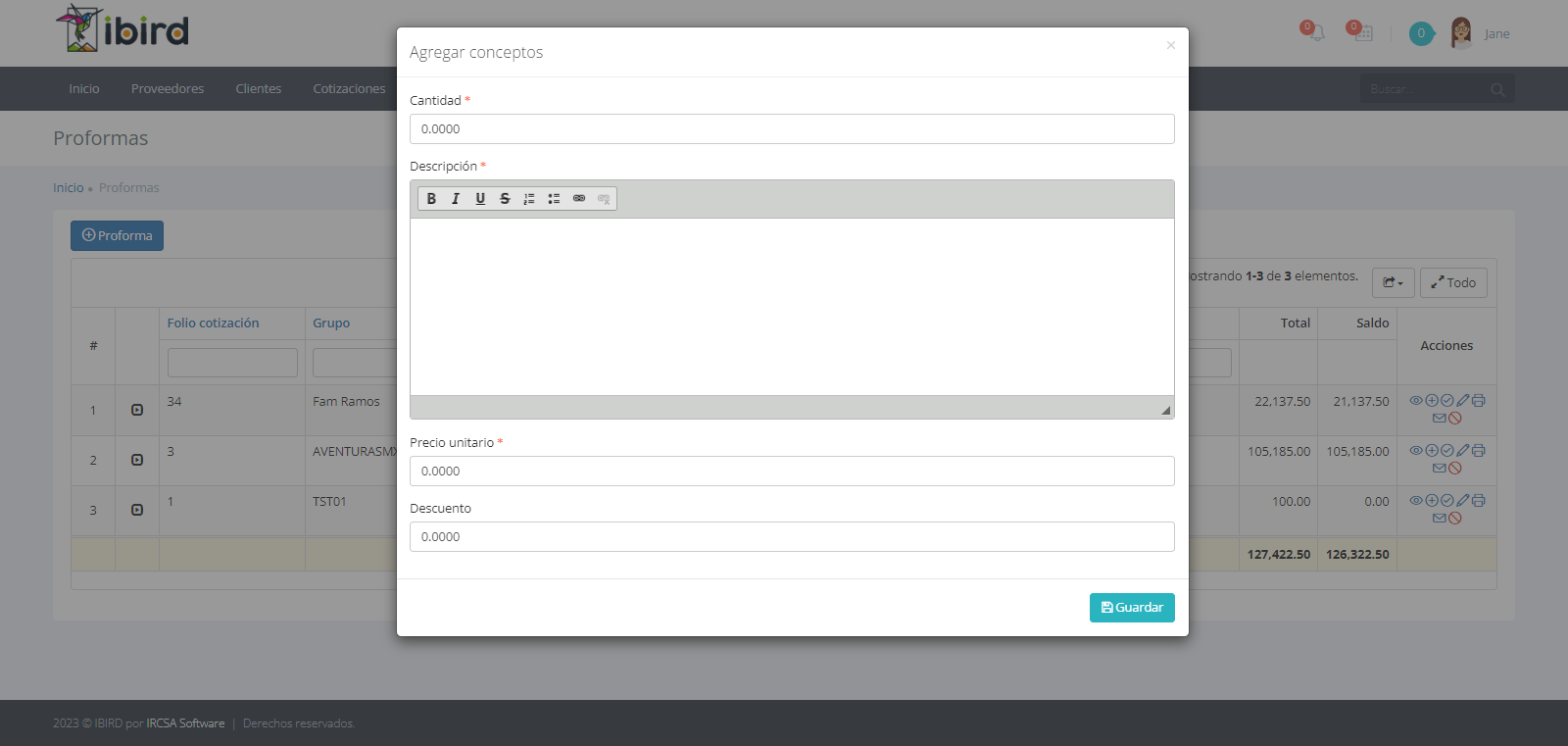The width and height of the screenshot is (1568, 746).
Task: Click the plus add icon for TST01 row
Action: pos(1432,500)
